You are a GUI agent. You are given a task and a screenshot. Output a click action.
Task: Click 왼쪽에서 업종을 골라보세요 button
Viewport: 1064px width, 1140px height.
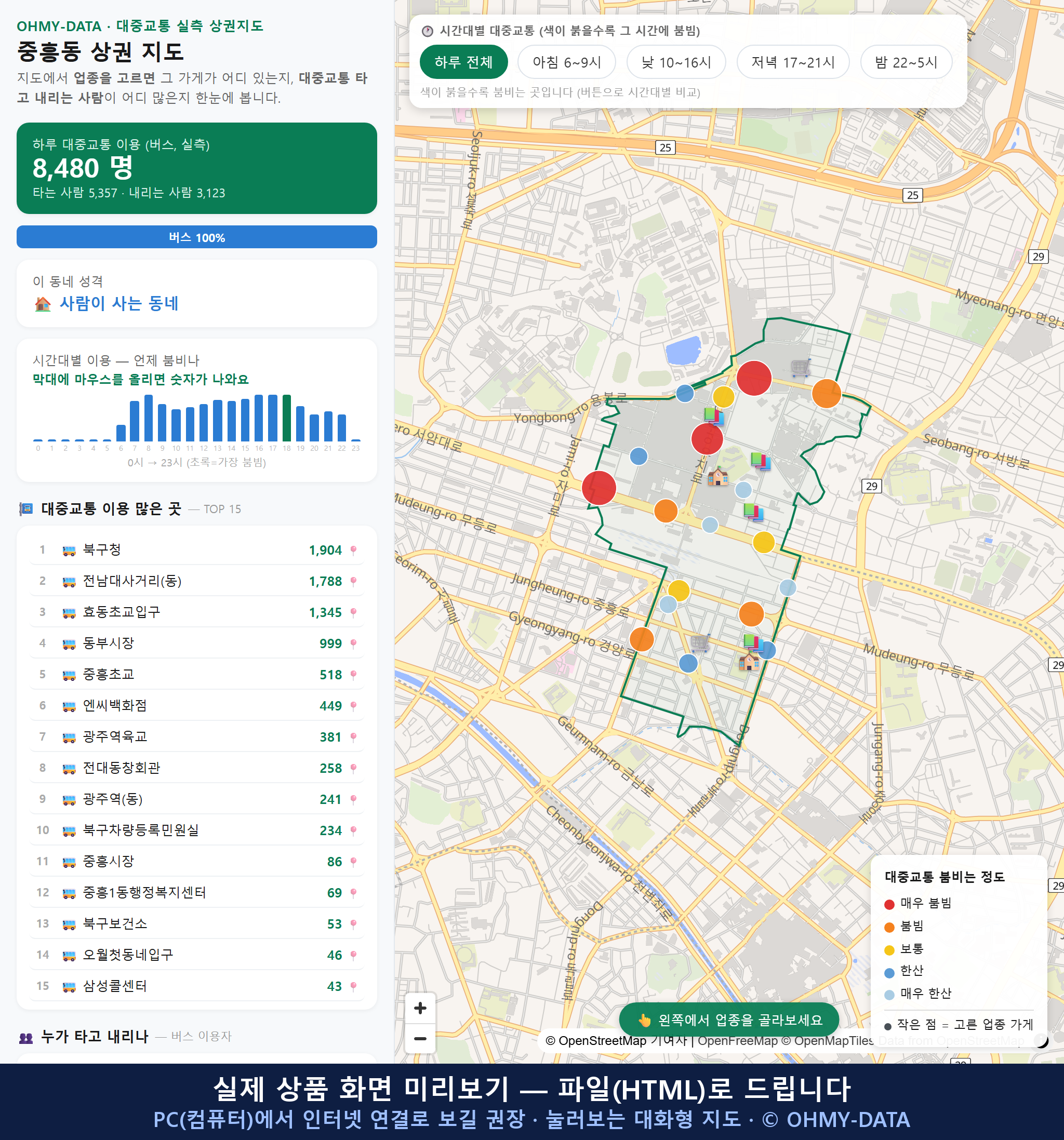click(729, 1020)
